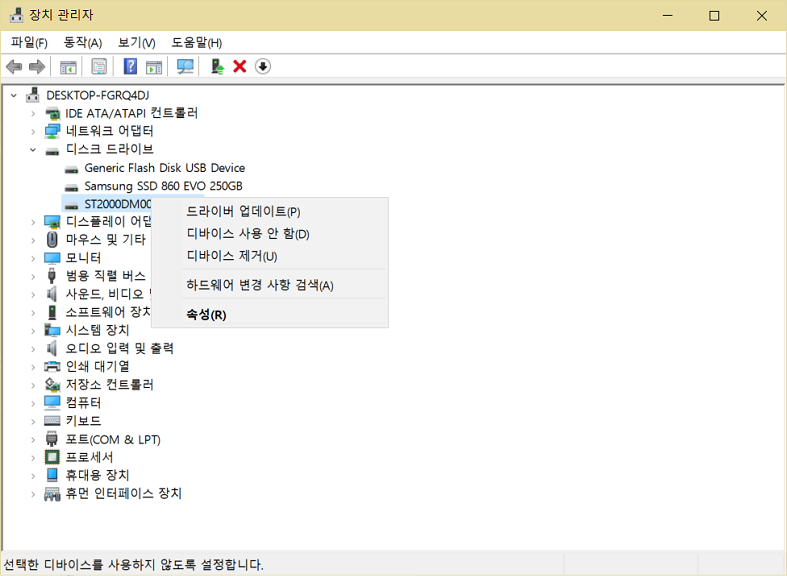787x576 pixels.
Task: Select the ST2000DM00 disk entry
Action: (x=117, y=204)
